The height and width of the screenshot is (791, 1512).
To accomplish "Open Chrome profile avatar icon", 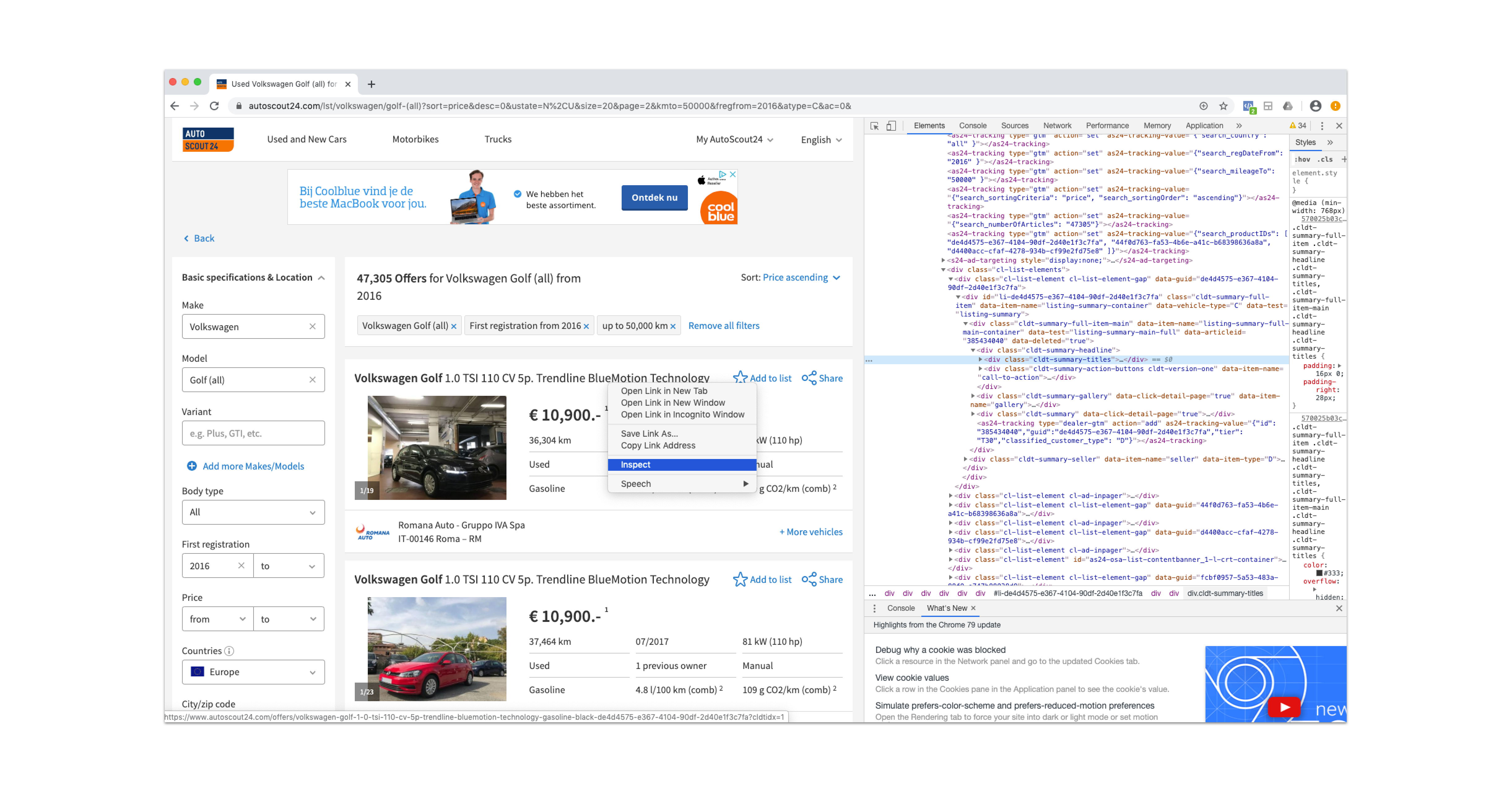I will coord(1315,106).
